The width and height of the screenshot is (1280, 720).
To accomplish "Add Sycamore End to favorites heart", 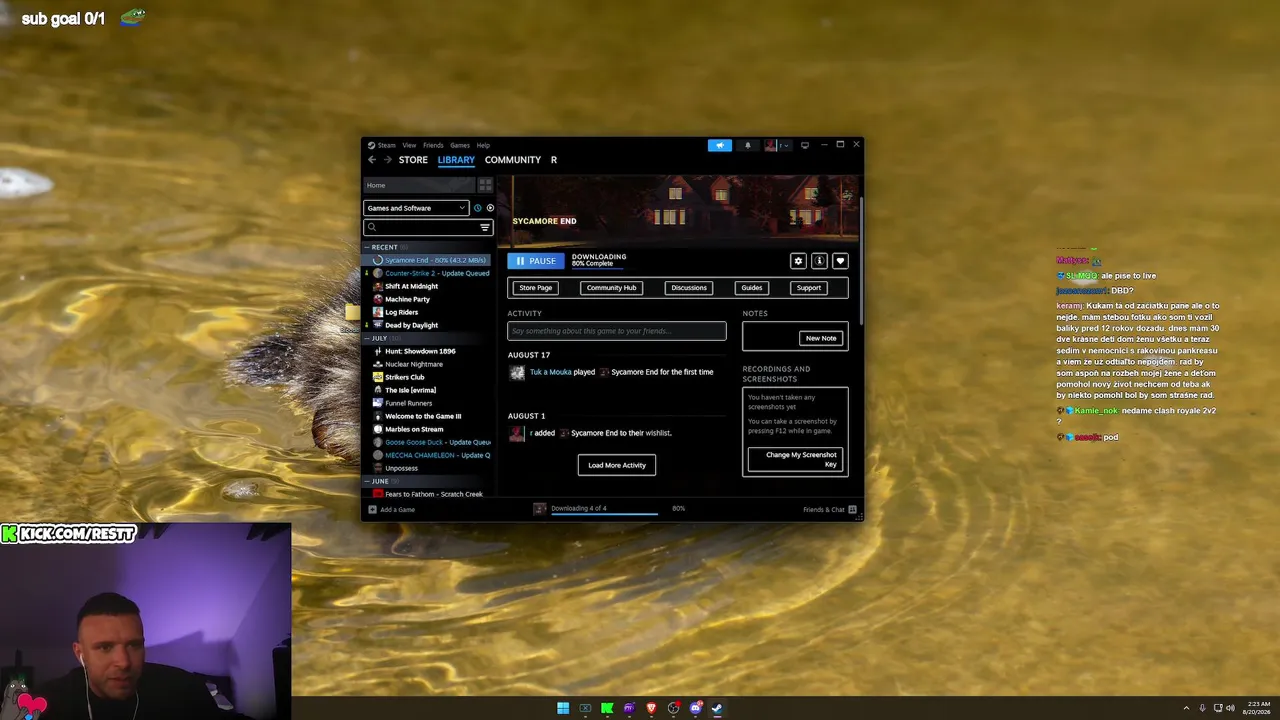I will [840, 261].
